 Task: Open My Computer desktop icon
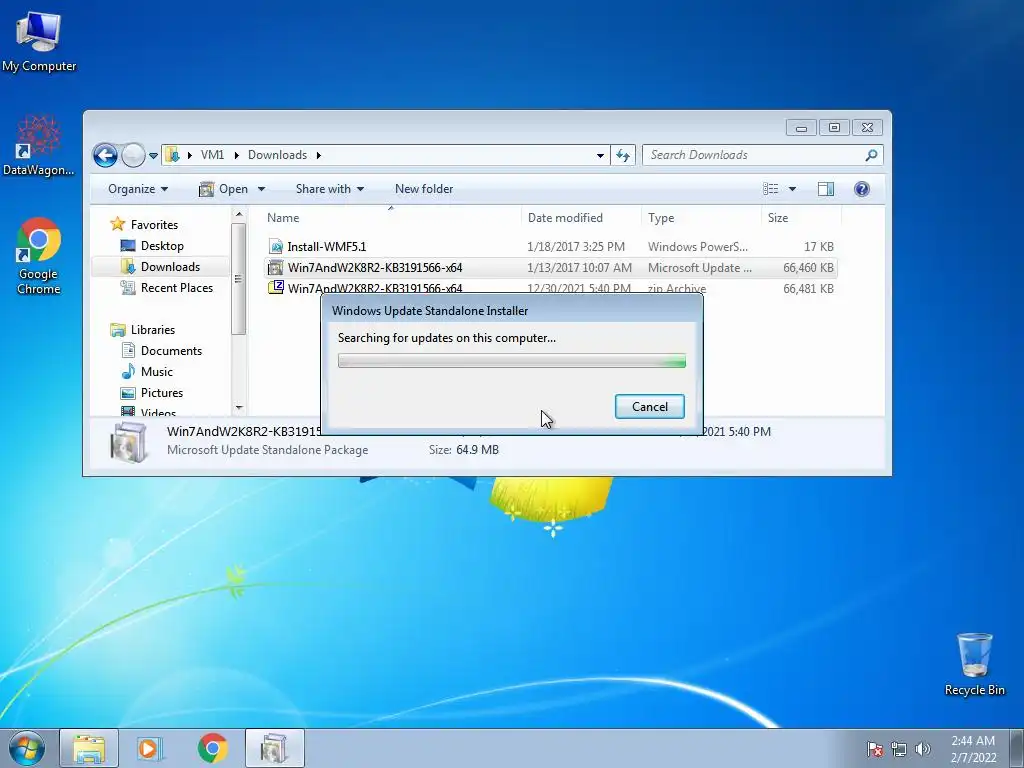tap(39, 41)
